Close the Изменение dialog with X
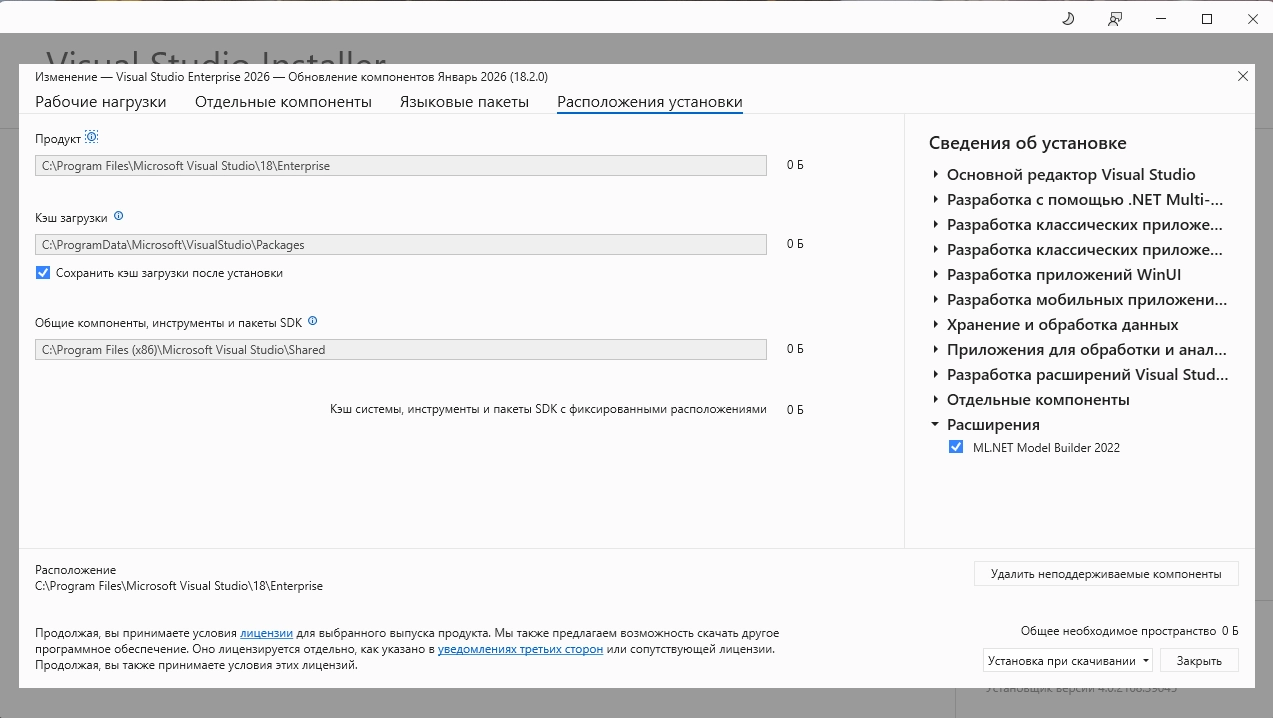Image resolution: width=1273 pixels, height=718 pixels. [1243, 76]
